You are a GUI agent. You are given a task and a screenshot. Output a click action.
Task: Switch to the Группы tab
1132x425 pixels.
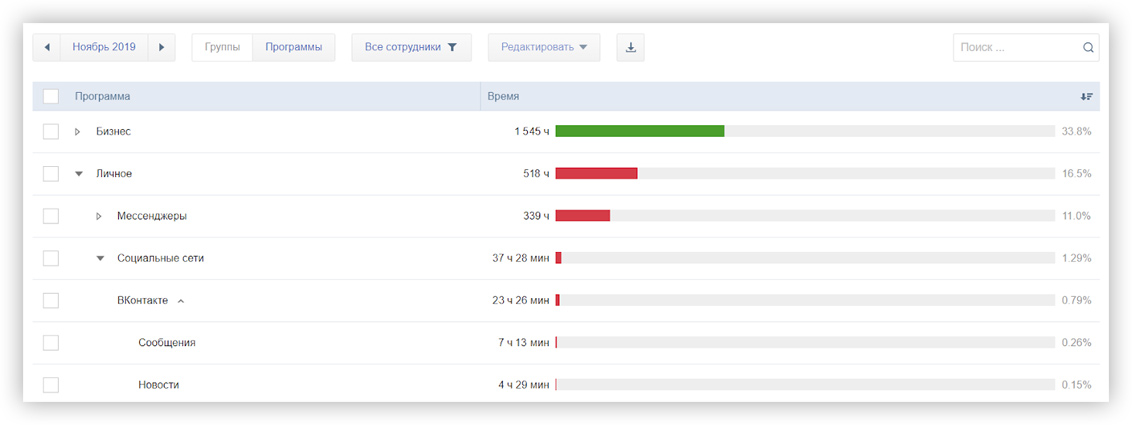click(222, 47)
